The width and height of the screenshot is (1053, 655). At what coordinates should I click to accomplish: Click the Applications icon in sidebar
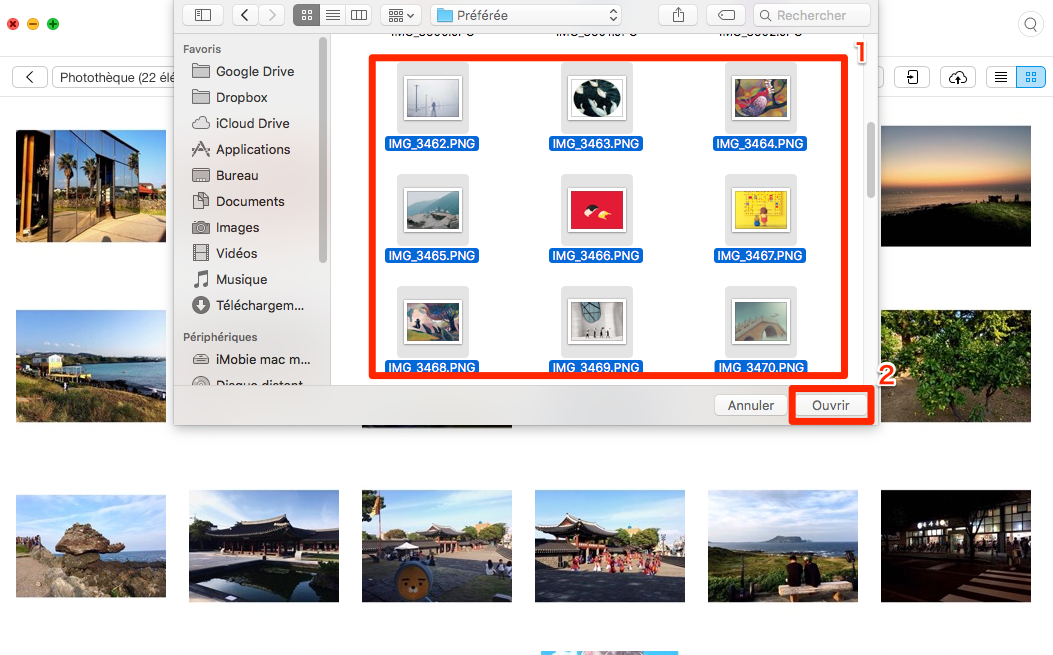tap(201, 149)
